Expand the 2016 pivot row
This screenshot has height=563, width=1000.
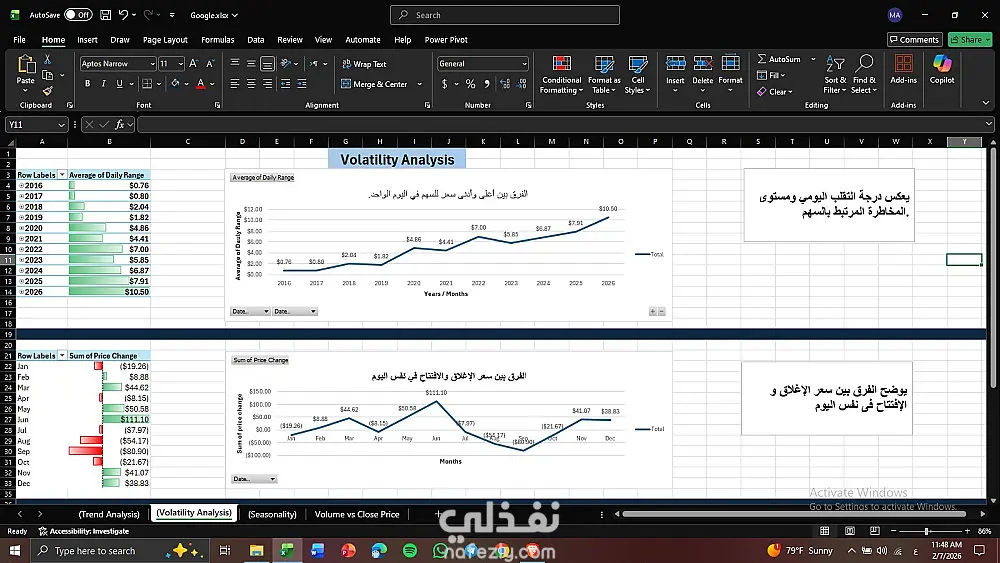pyautogui.click(x=21, y=186)
